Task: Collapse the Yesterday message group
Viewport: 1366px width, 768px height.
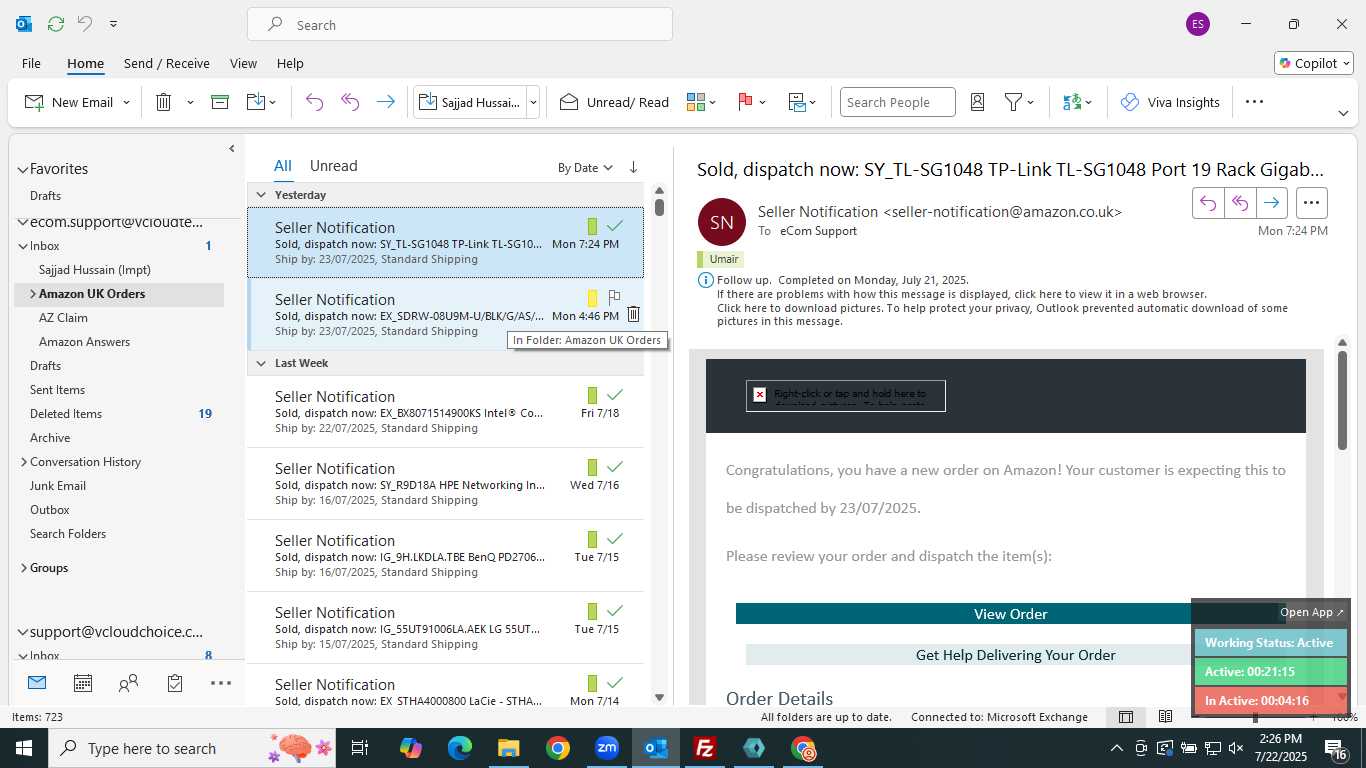Action: click(261, 195)
